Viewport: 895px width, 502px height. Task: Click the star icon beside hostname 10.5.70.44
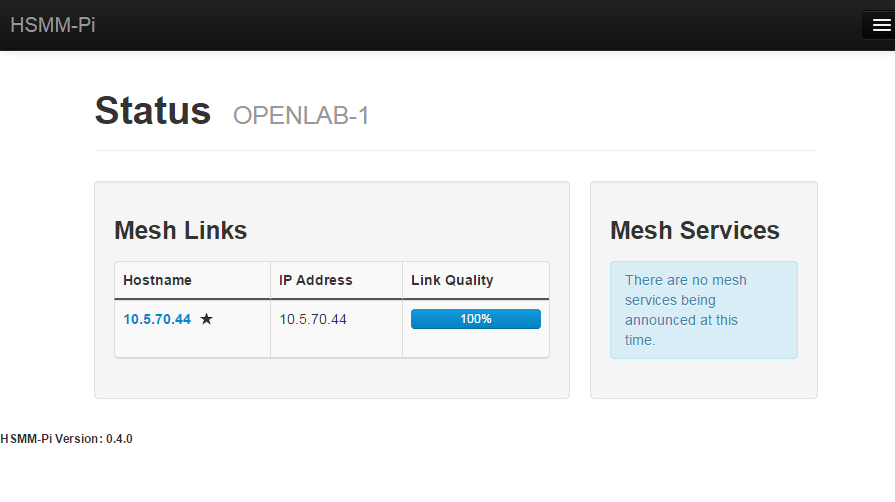(206, 319)
